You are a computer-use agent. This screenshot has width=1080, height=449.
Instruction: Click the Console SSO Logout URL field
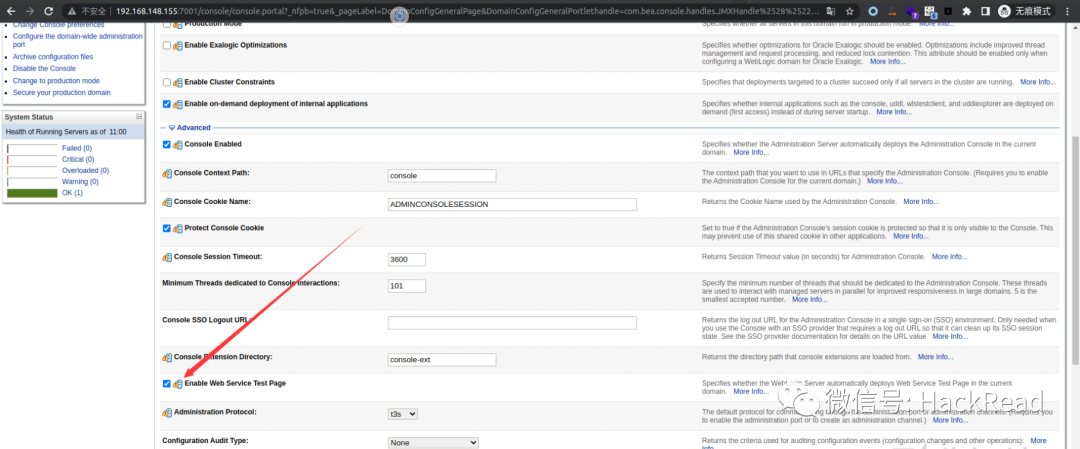point(512,323)
